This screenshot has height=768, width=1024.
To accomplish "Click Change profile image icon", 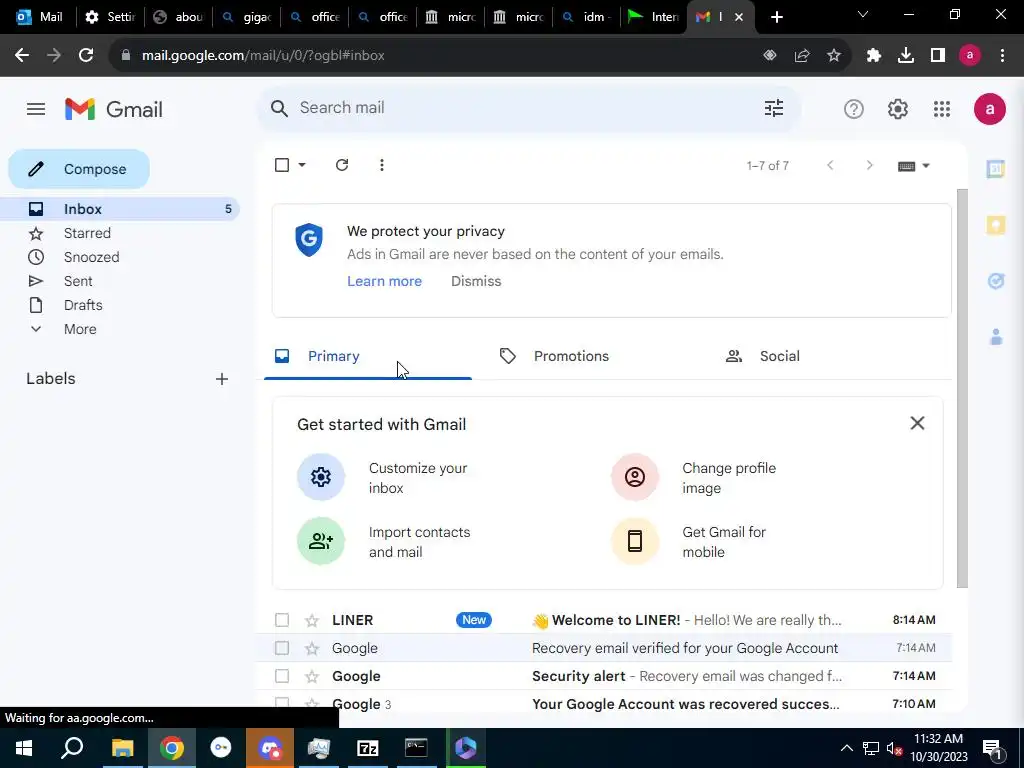I will tap(635, 477).
